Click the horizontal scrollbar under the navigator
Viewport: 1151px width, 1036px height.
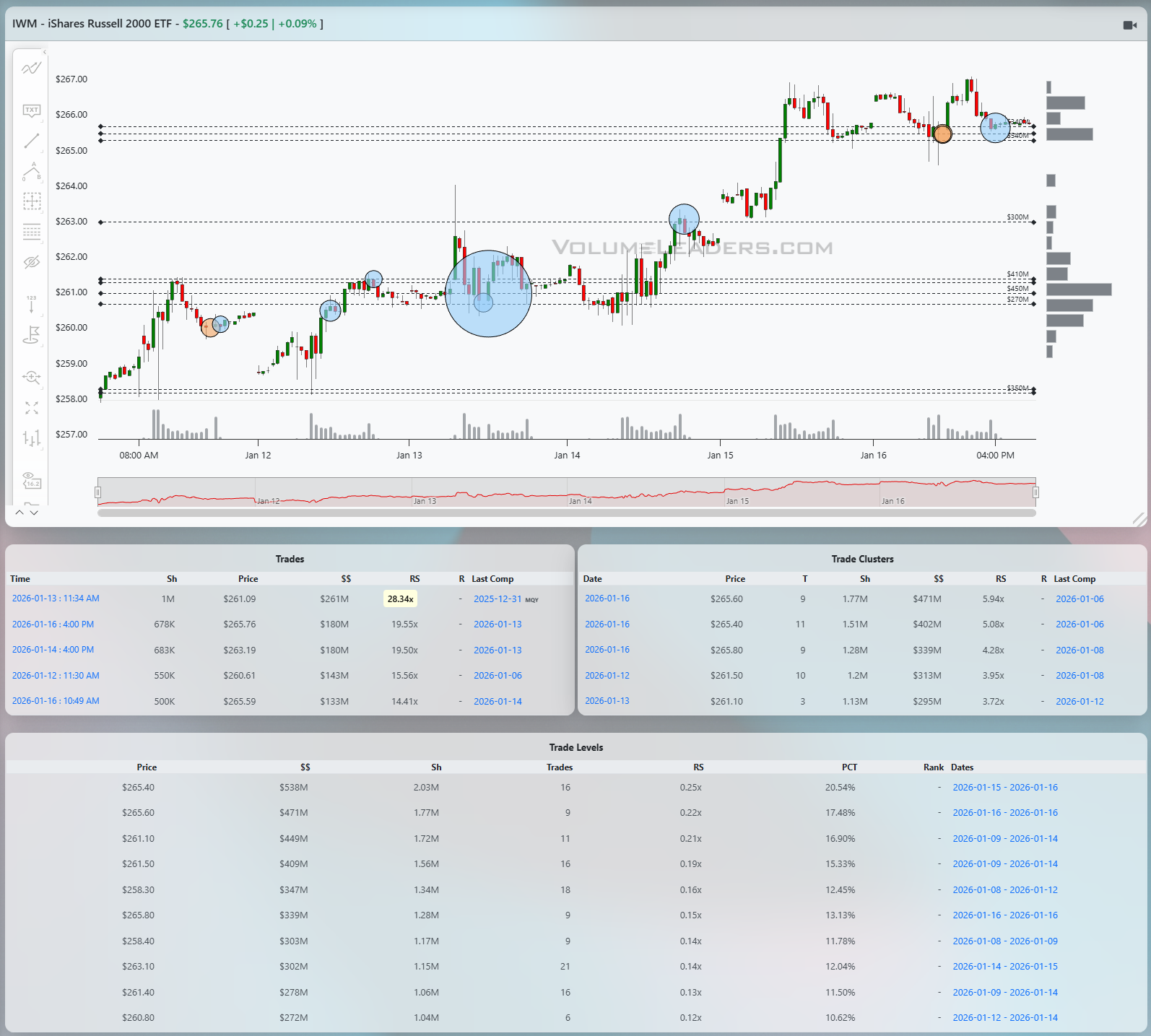tap(567, 513)
